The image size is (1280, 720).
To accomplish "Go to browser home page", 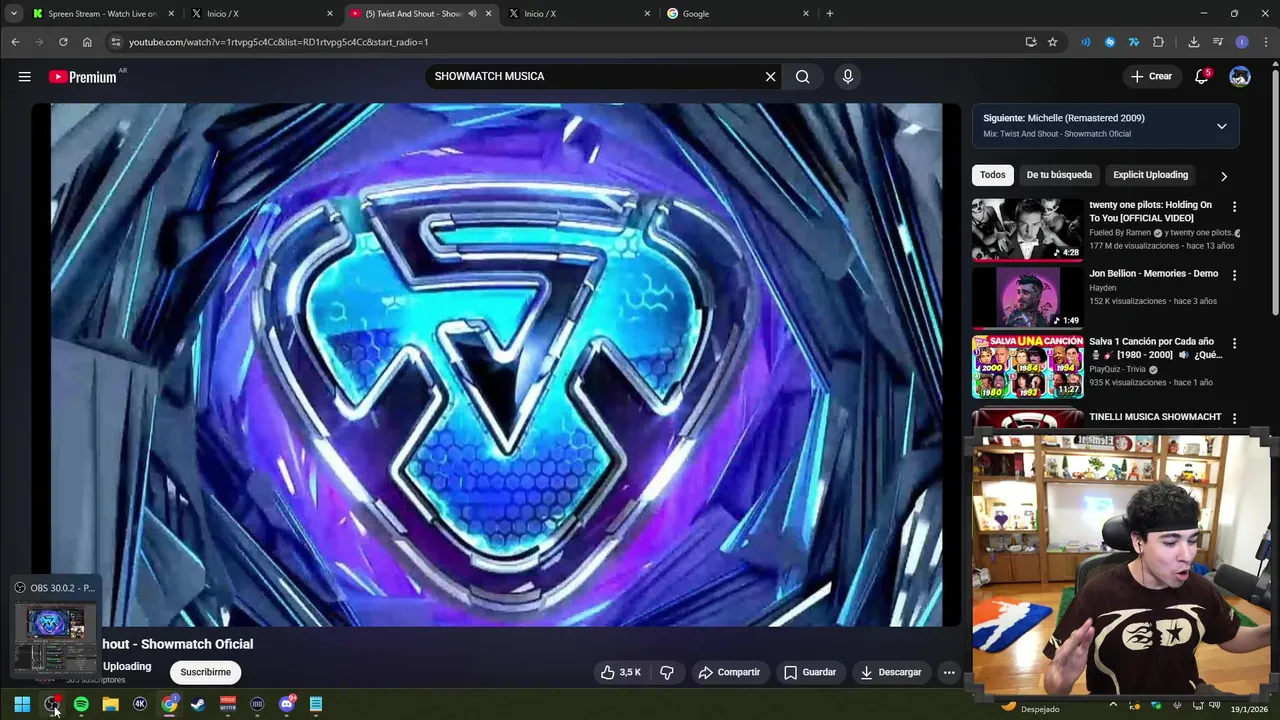I will 87,42.
